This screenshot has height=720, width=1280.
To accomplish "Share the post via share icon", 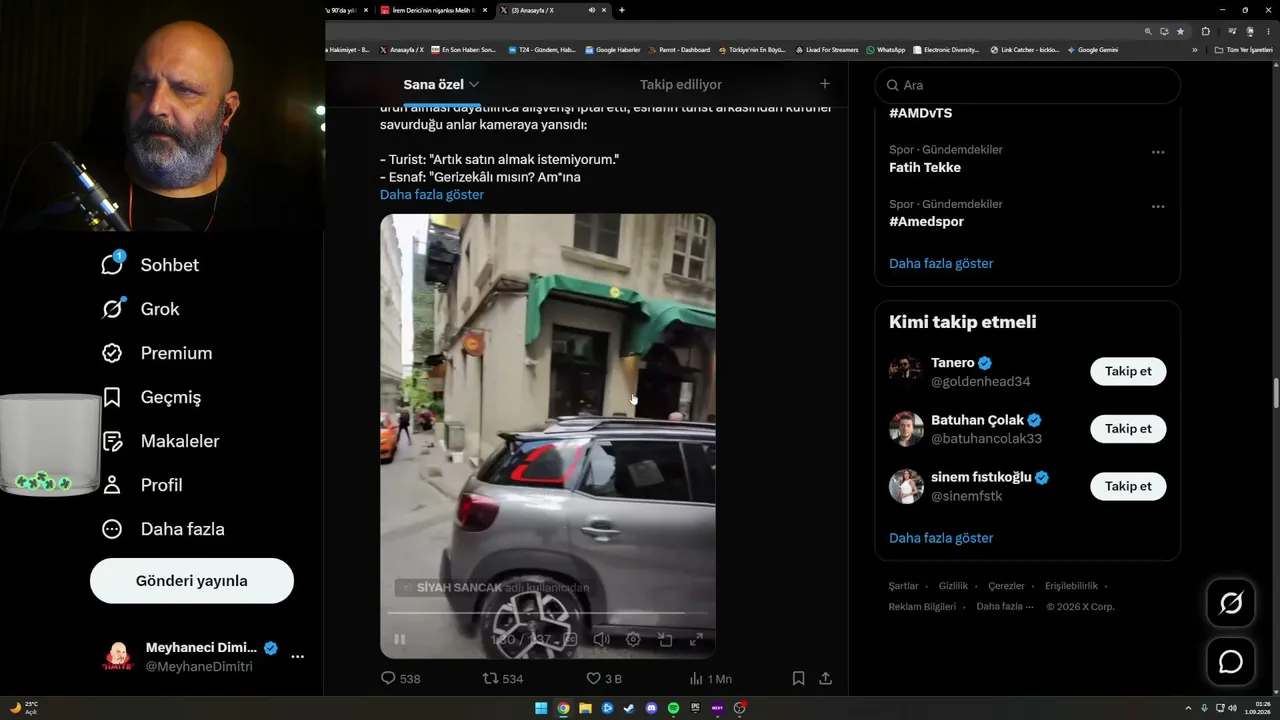I will (826, 678).
